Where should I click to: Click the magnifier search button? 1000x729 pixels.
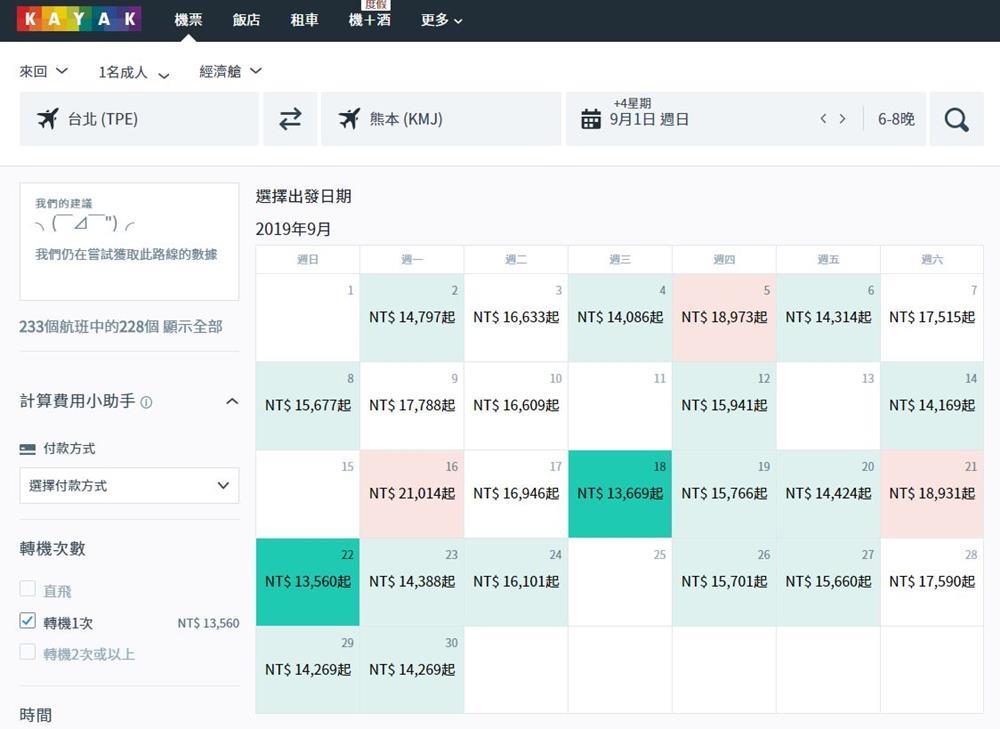(956, 119)
